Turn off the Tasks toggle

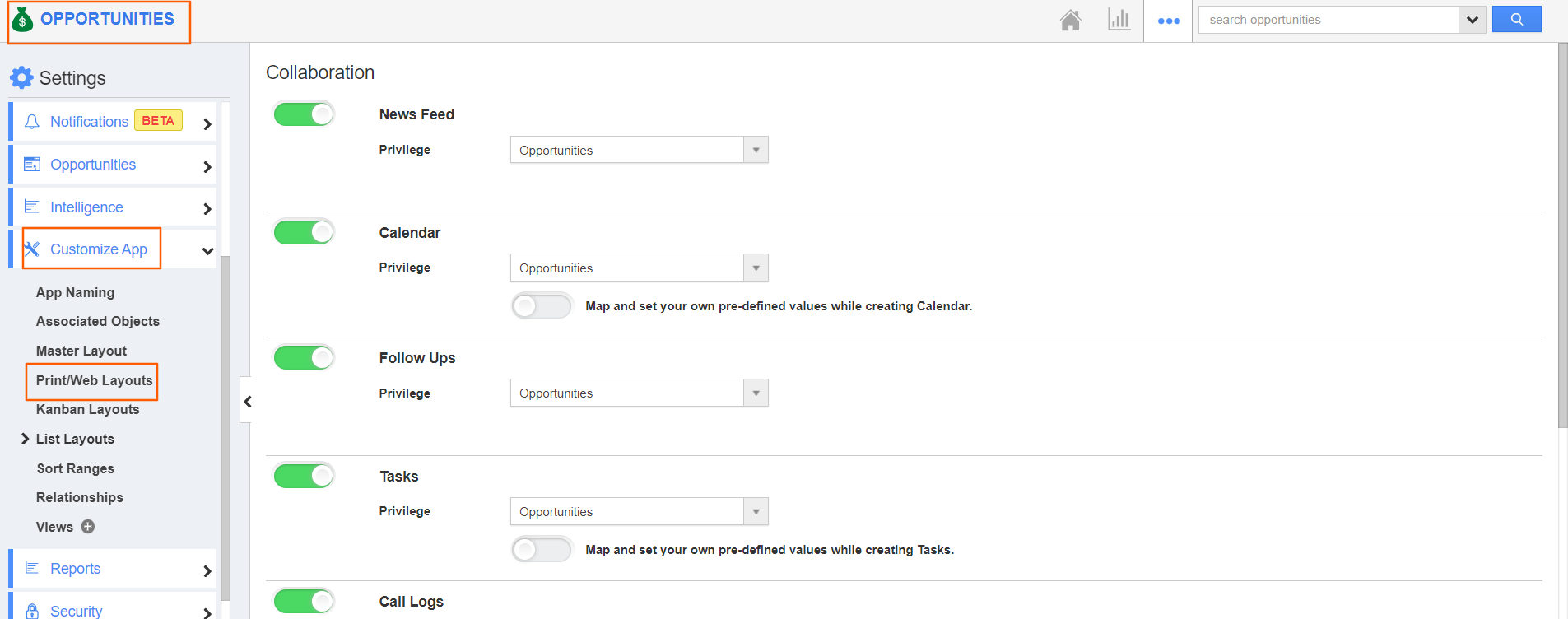coord(304,476)
